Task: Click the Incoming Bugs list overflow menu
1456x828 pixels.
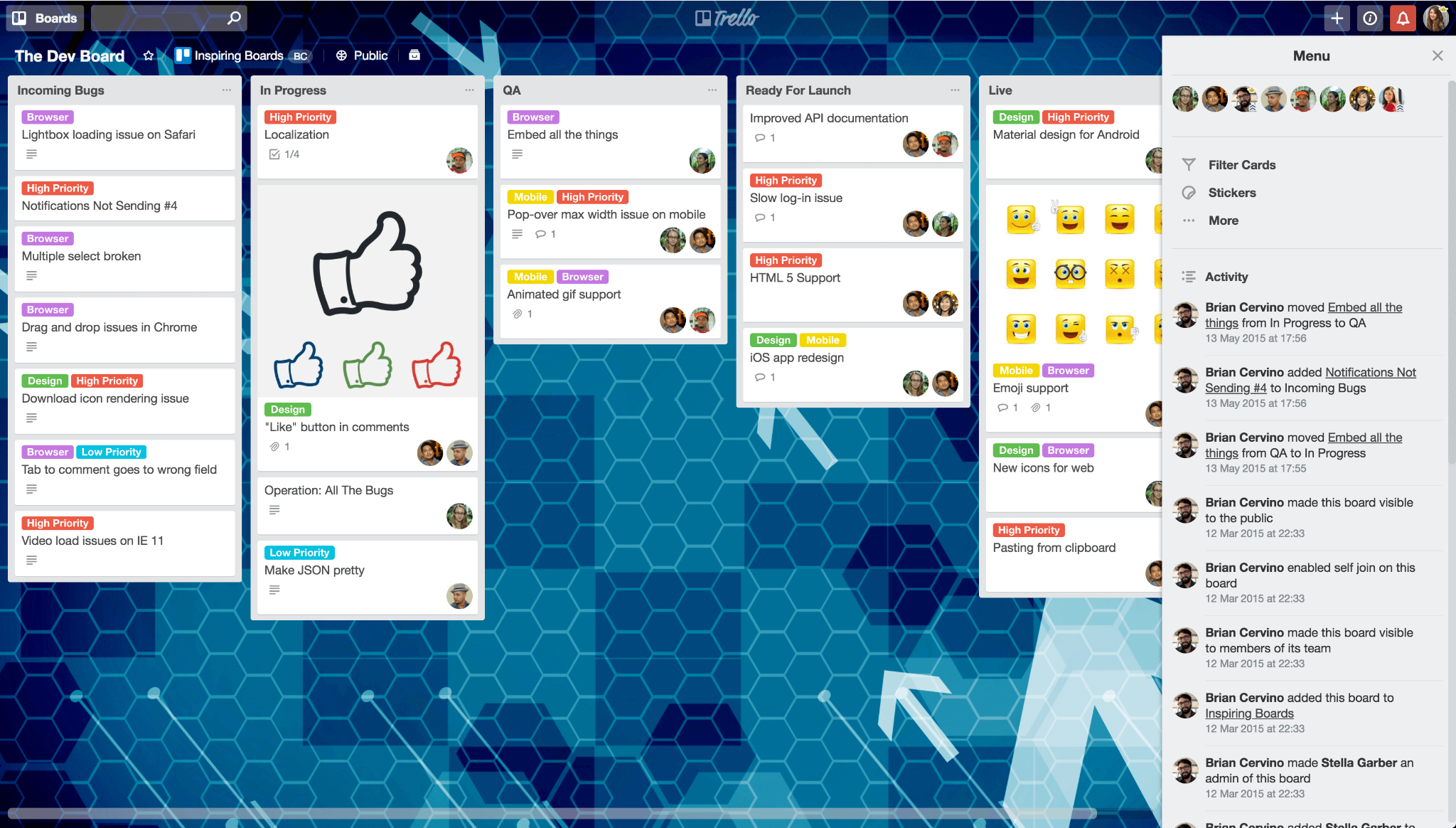Action: [x=226, y=90]
